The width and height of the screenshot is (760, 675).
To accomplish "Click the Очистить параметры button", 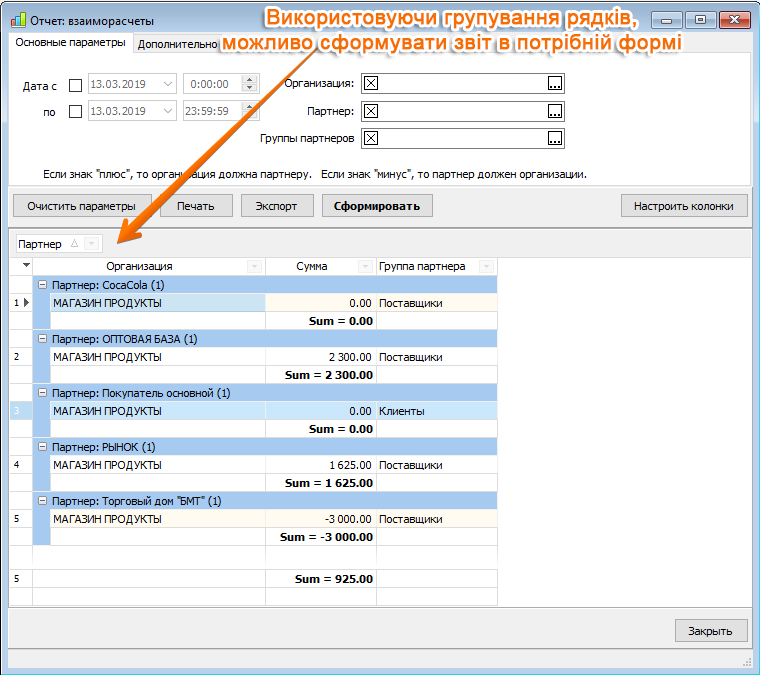I will [x=81, y=206].
